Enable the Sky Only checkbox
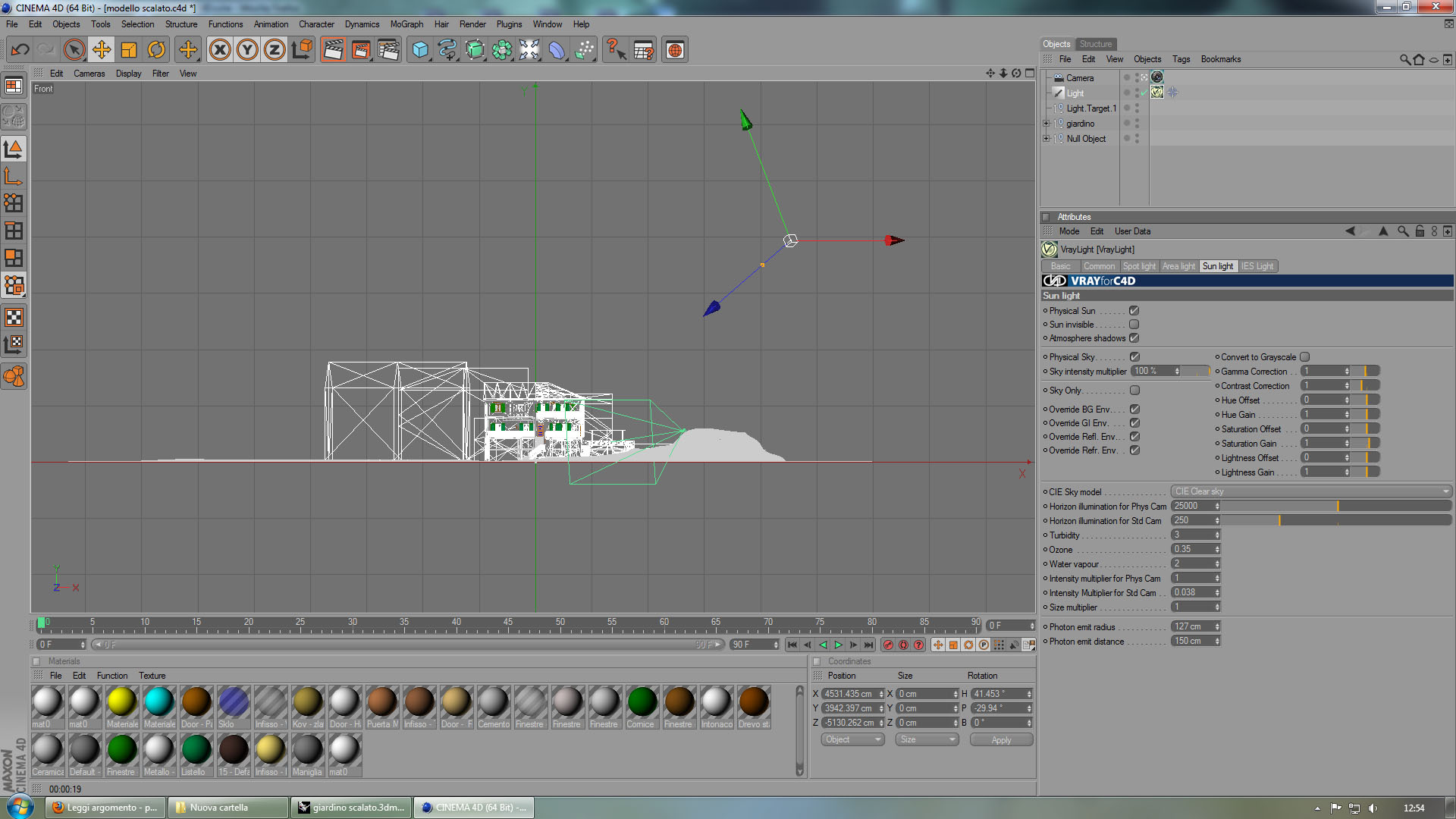1456x819 pixels. pos(1134,391)
